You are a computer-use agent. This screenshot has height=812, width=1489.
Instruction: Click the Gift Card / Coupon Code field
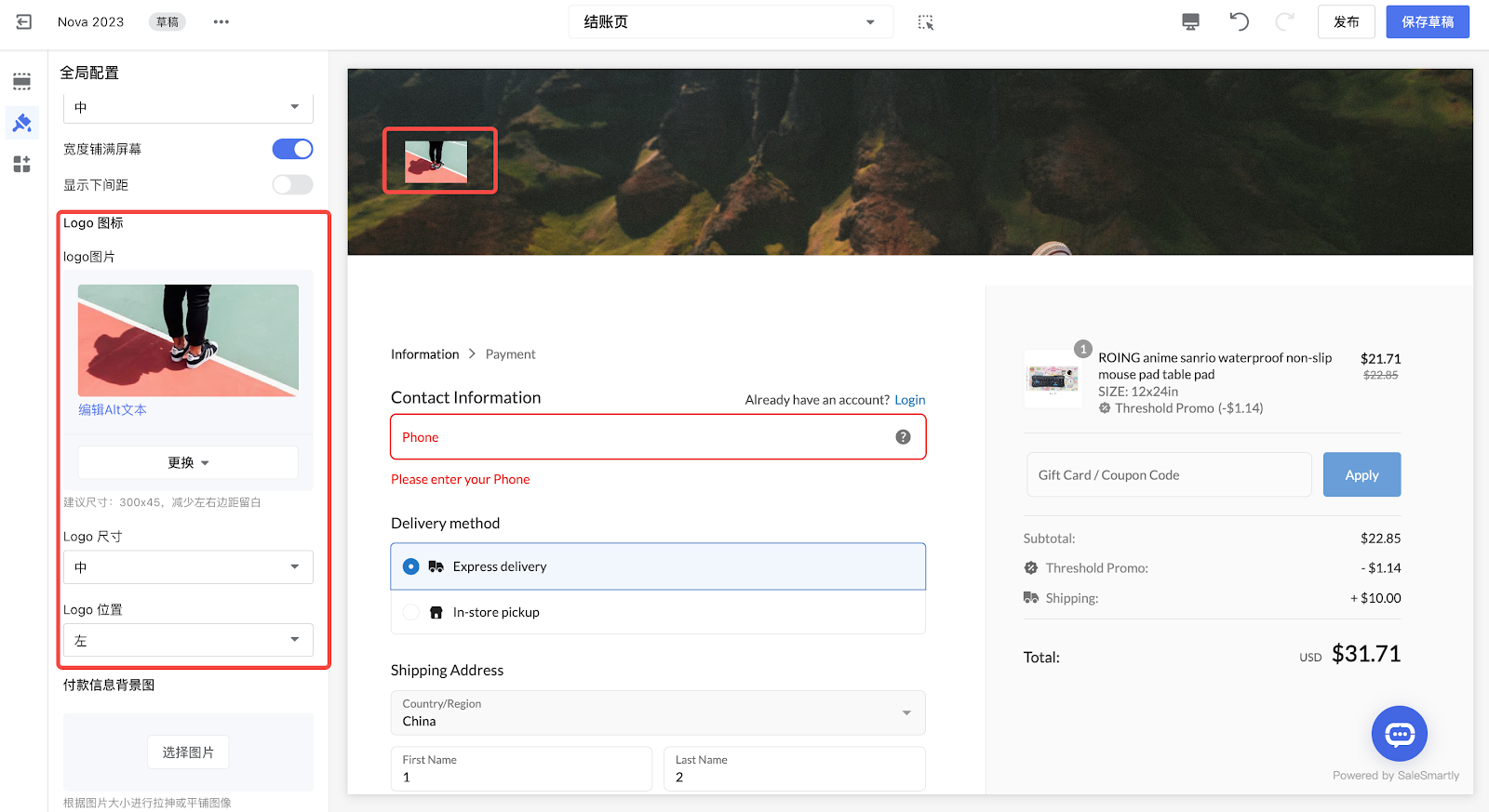(x=1169, y=474)
